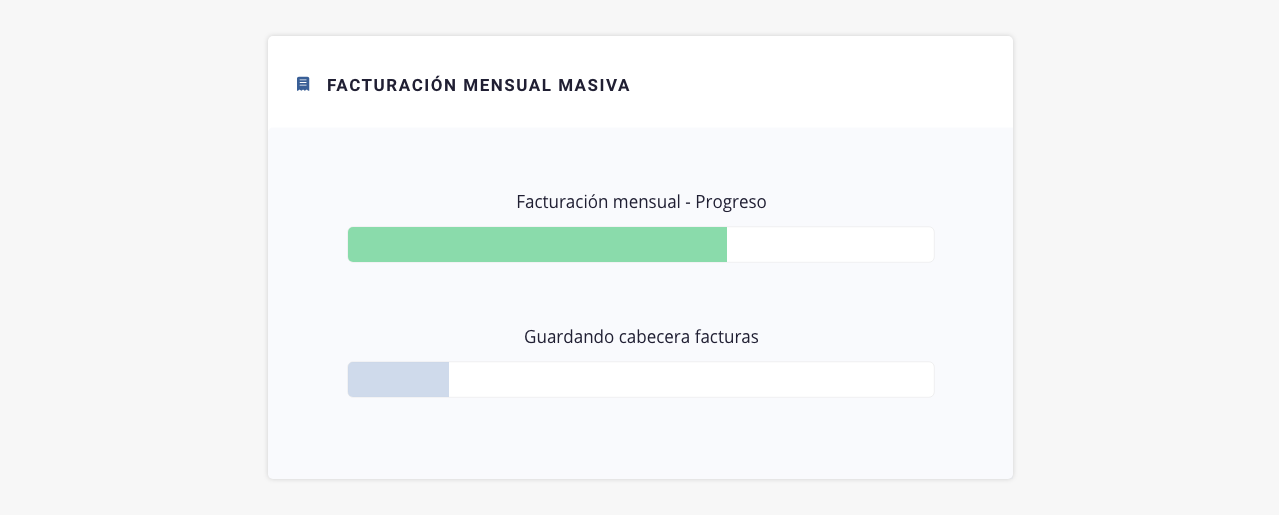The image size is (1280, 515).
Task: Select the 'Guardando cabecera facturas' label
Action: pyautogui.click(x=641, y=337)
